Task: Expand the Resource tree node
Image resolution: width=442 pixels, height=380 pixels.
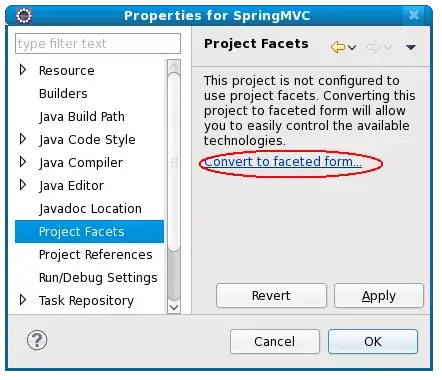Action: coord(23,70)
